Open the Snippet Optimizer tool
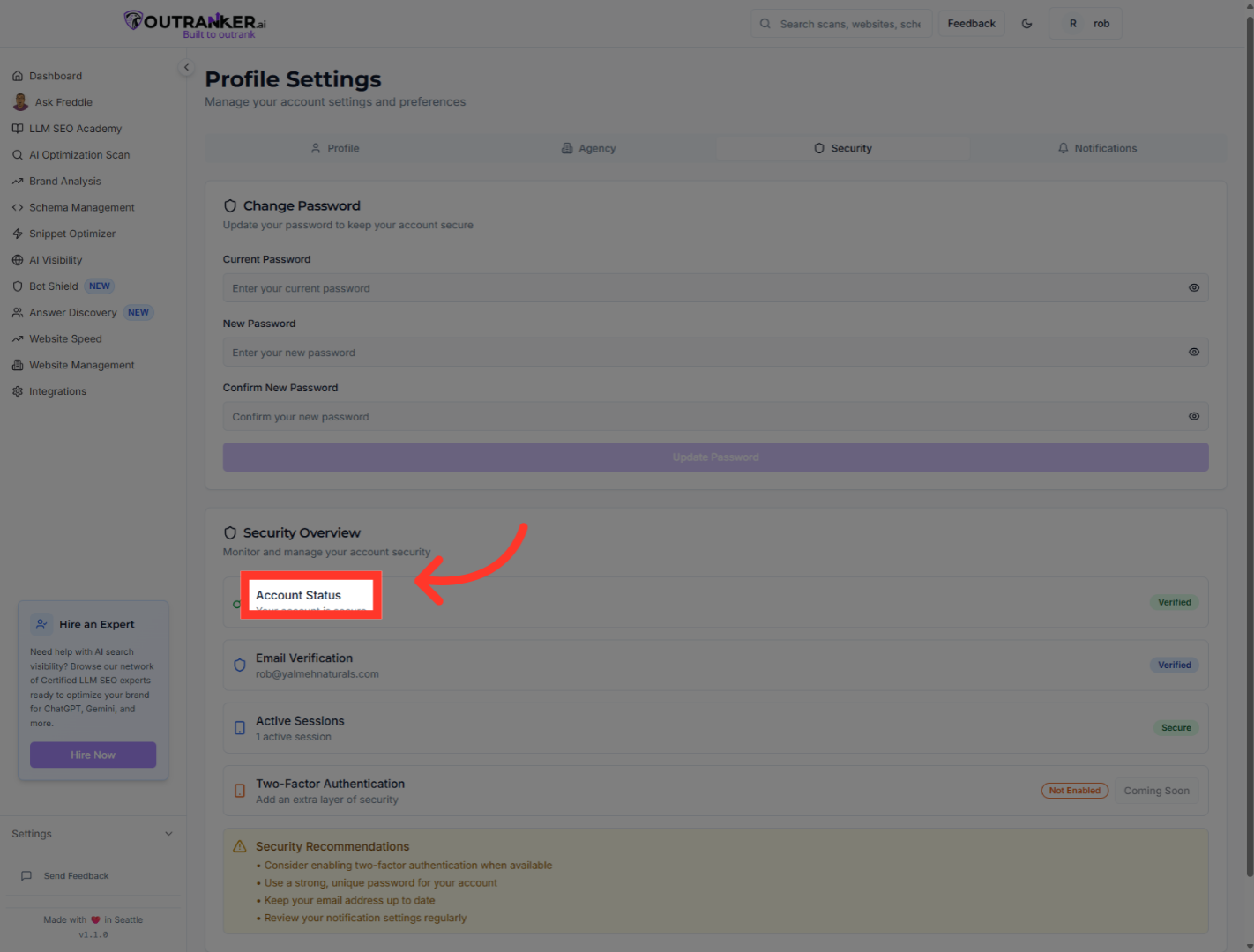 pos(71,233)
